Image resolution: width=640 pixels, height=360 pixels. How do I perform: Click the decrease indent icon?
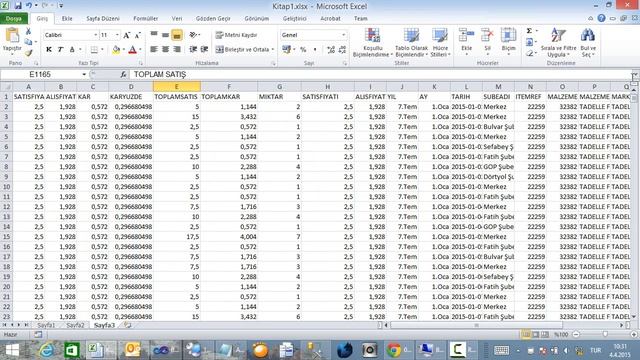click(193, 49)
